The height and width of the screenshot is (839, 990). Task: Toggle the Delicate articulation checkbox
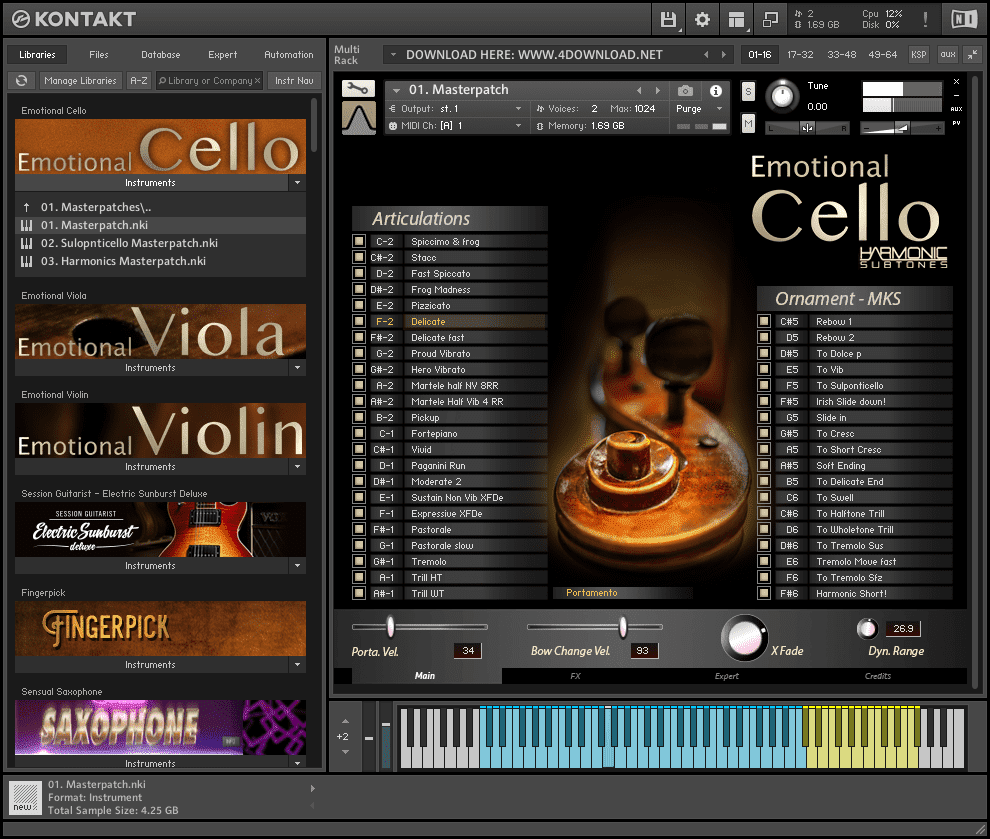pyautogui.click(x=358, y=321)
